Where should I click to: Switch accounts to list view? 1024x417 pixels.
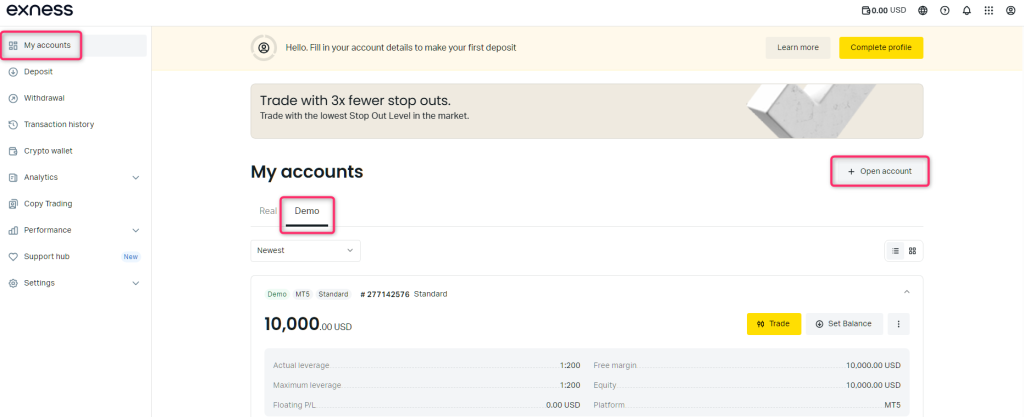click(895, 251)
